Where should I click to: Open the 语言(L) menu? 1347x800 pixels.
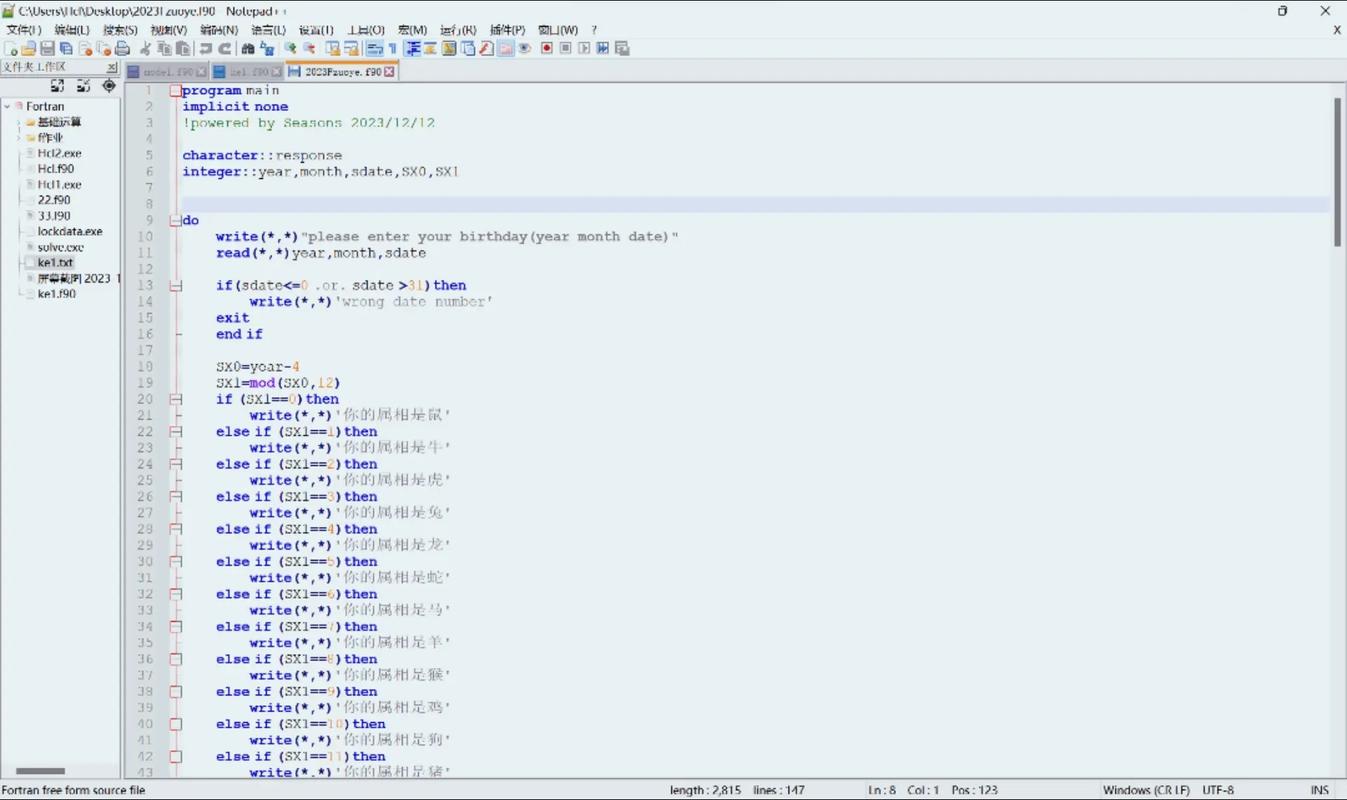pos(268,30)
